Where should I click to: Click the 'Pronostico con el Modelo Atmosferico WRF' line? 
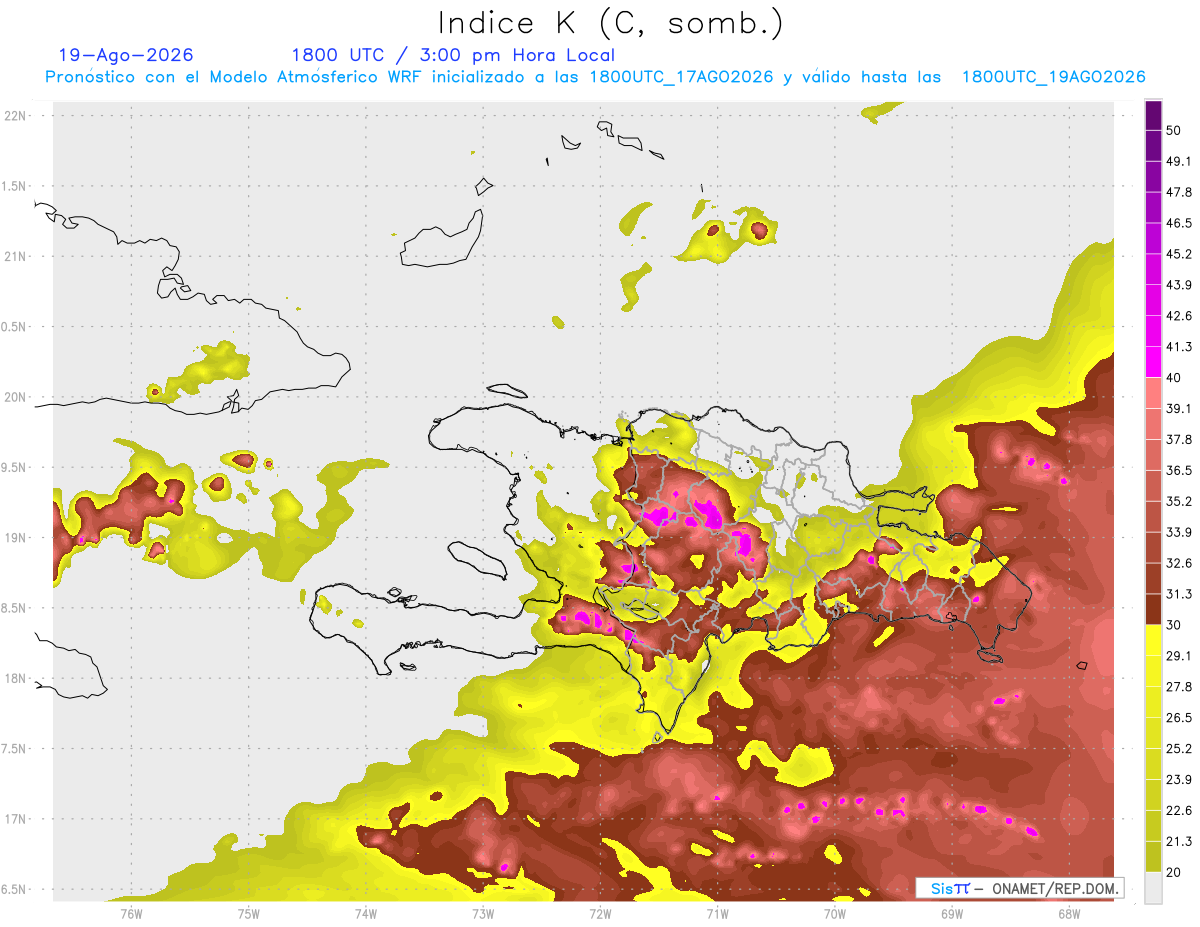pyautogui.click(x=595, y=77)
